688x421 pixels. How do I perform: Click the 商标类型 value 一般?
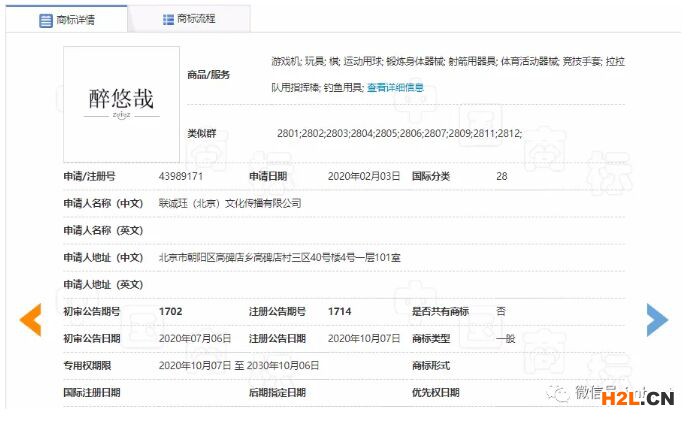(506, 339)
